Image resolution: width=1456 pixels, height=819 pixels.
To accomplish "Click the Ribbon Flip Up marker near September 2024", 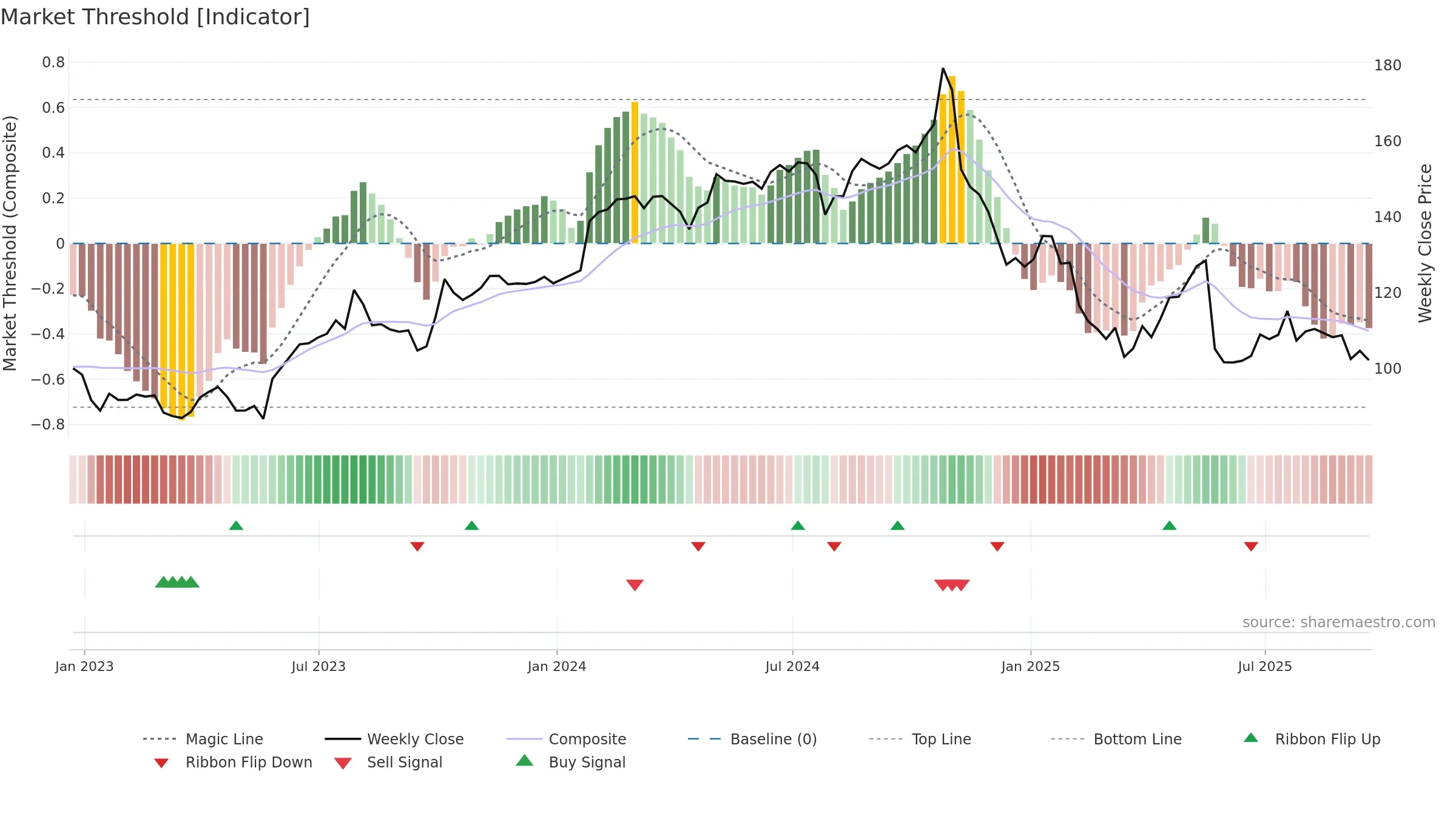I will [897, 525].
